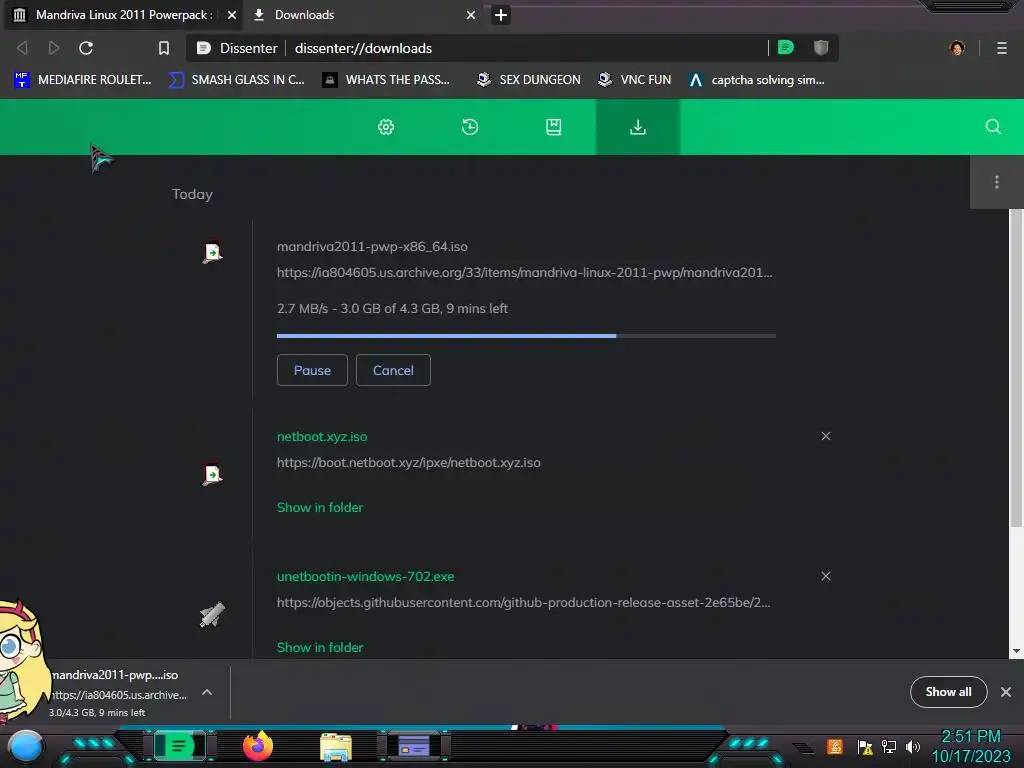Open File Explorer from the taskbar
The width and height of the screenshot is (1024, 768).
click(336, 747)
